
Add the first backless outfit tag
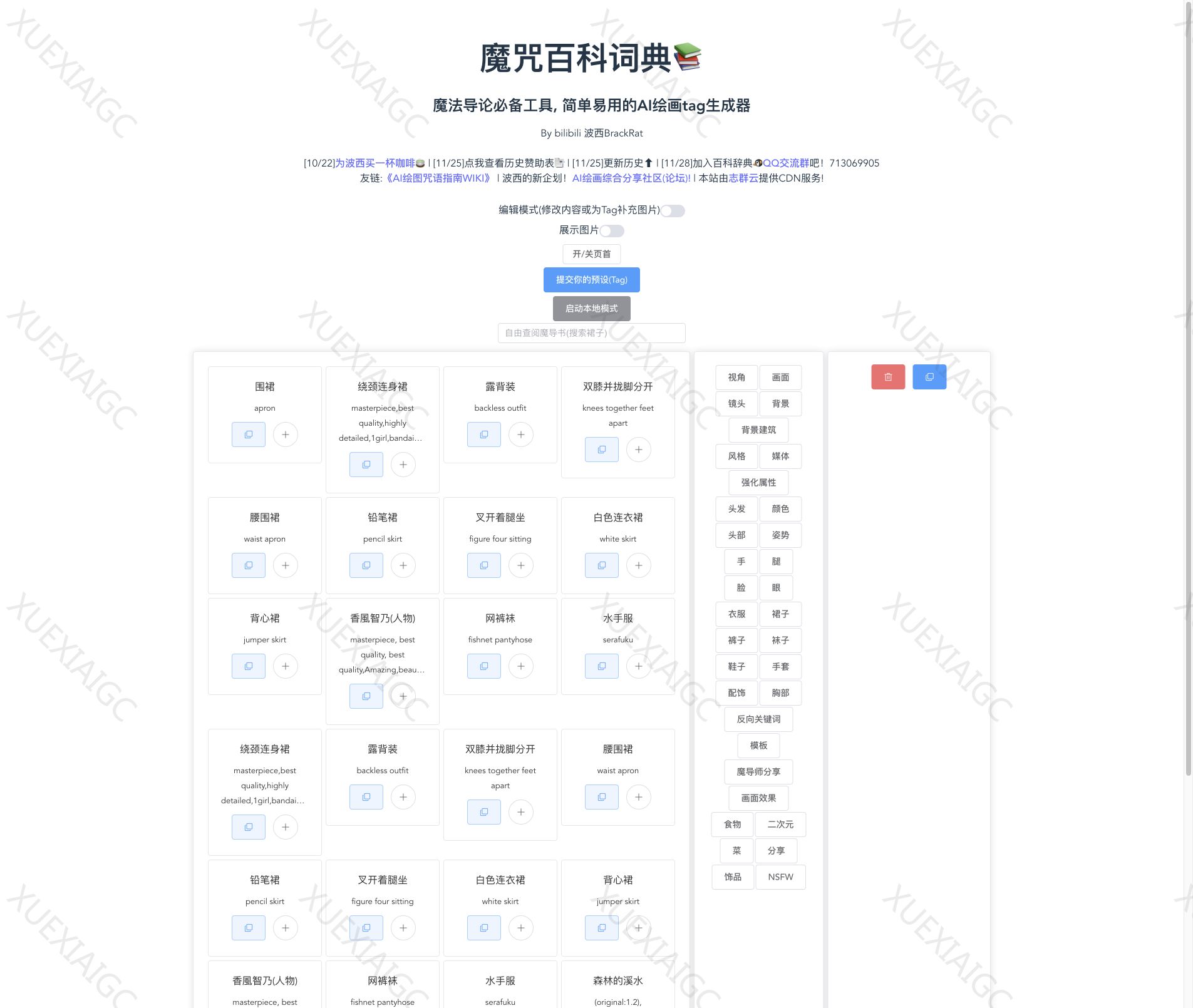520,435
